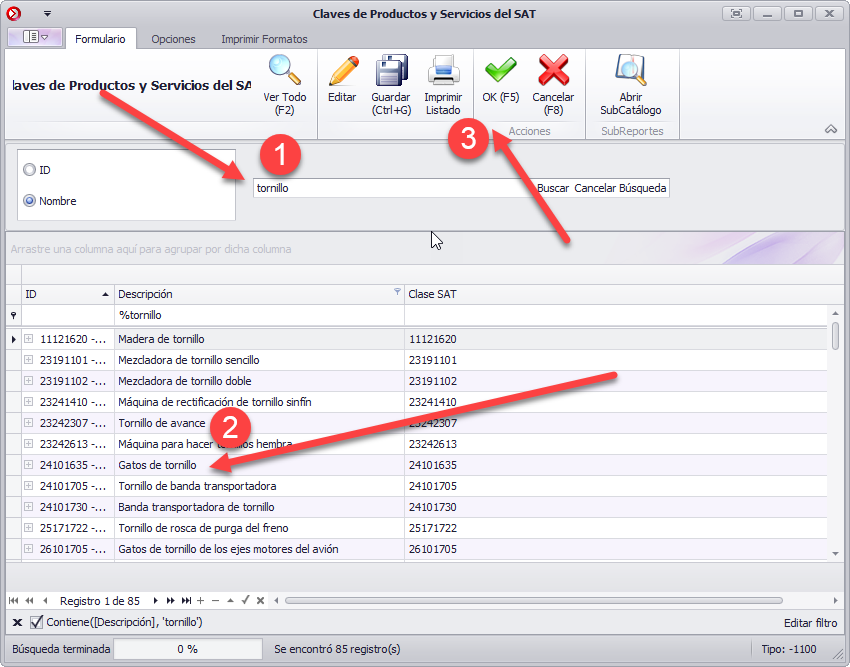Switch to the Opciones tab

[173, 39]
